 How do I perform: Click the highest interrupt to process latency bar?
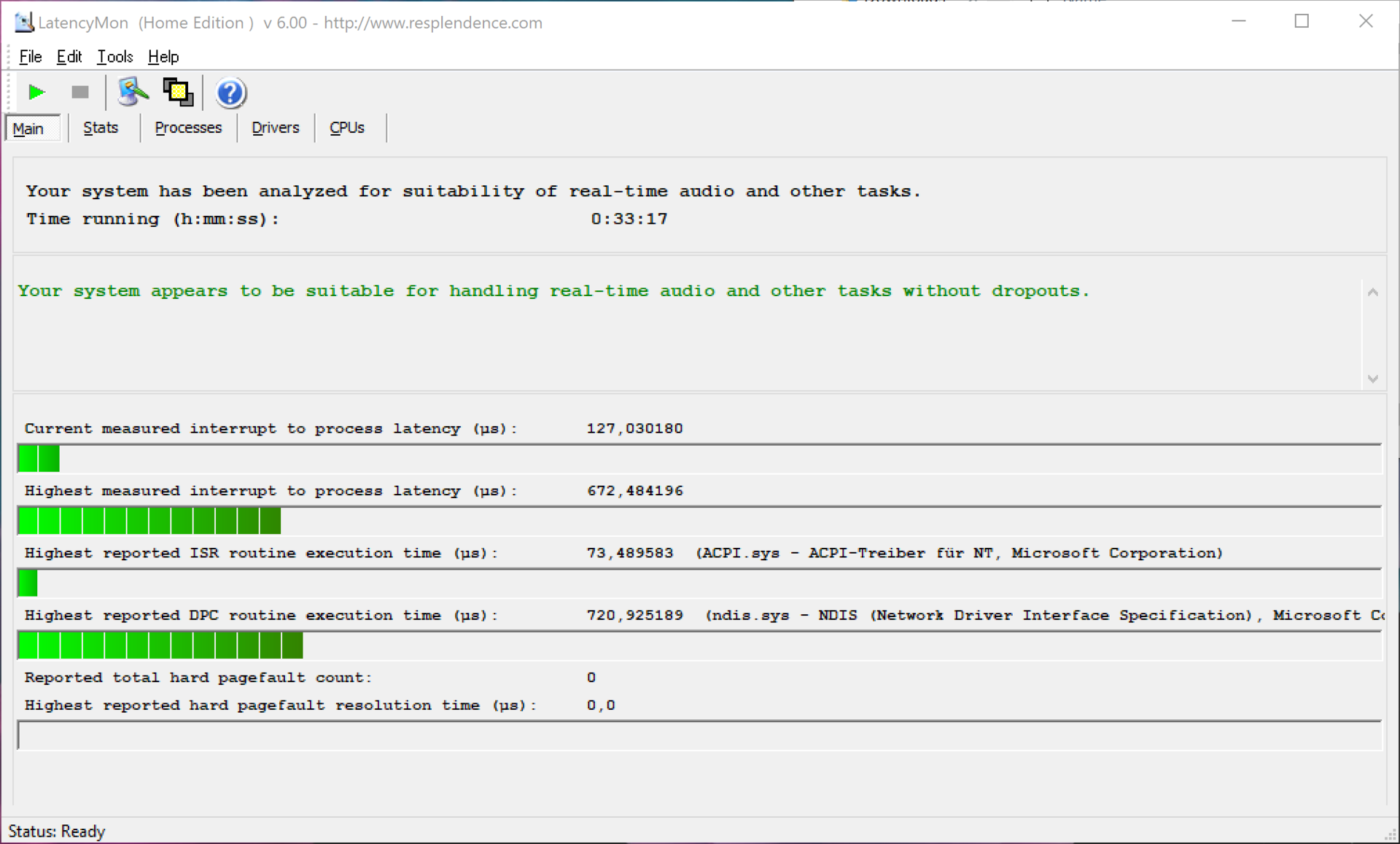pos(699,521)
